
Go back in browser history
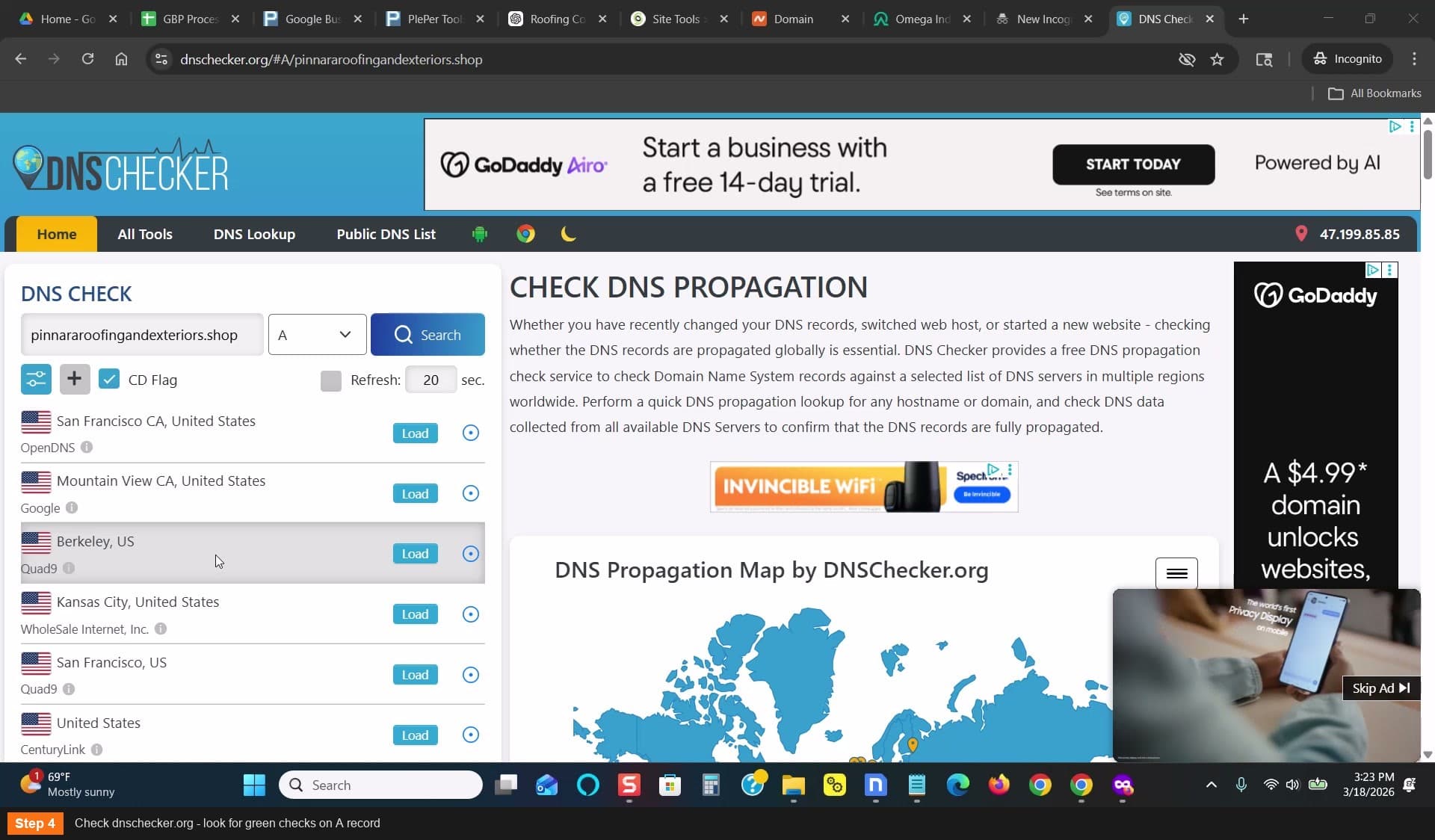coord(21,59)
